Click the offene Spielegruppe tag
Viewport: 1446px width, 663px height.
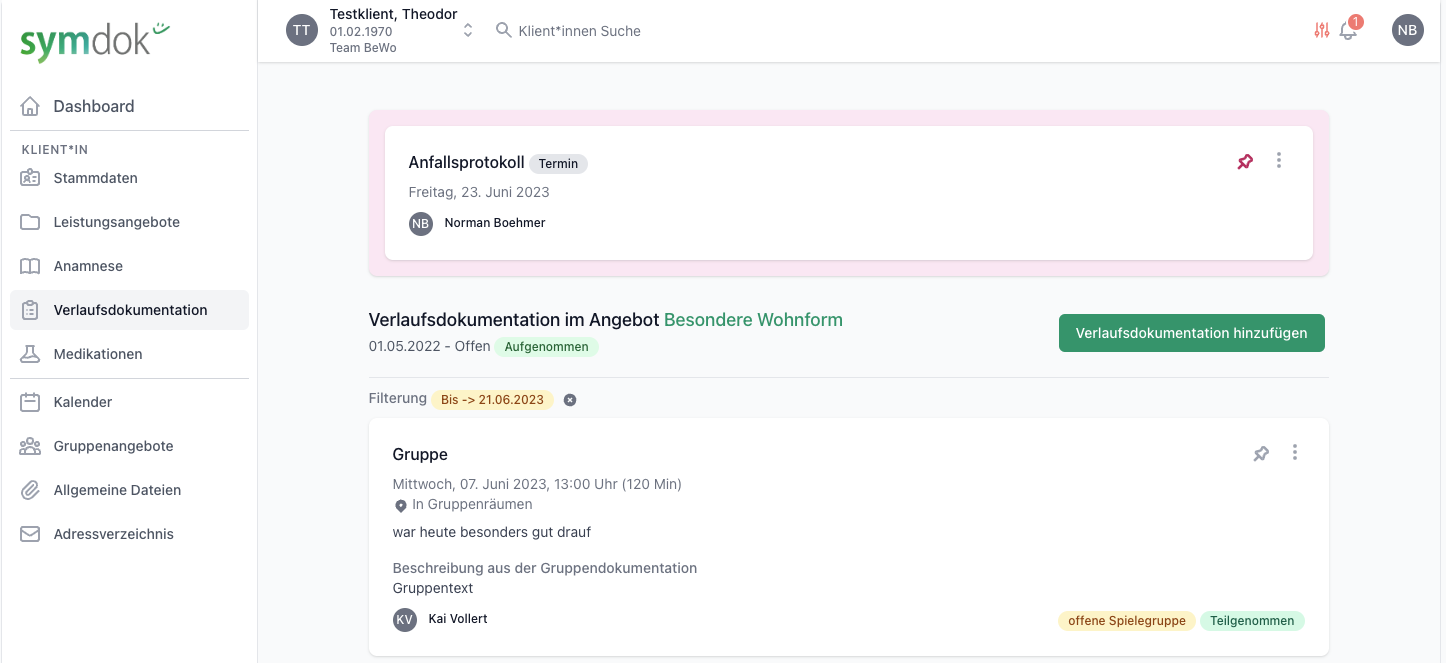1127,621
